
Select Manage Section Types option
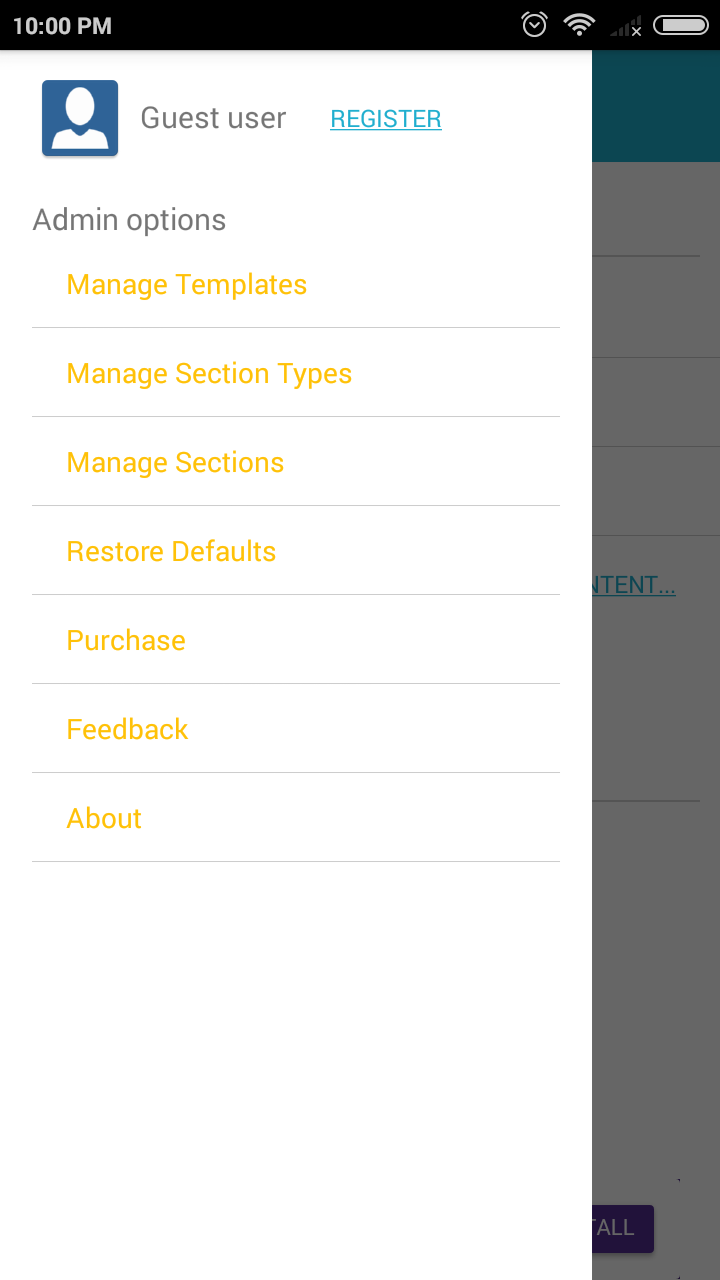(209, 374)
